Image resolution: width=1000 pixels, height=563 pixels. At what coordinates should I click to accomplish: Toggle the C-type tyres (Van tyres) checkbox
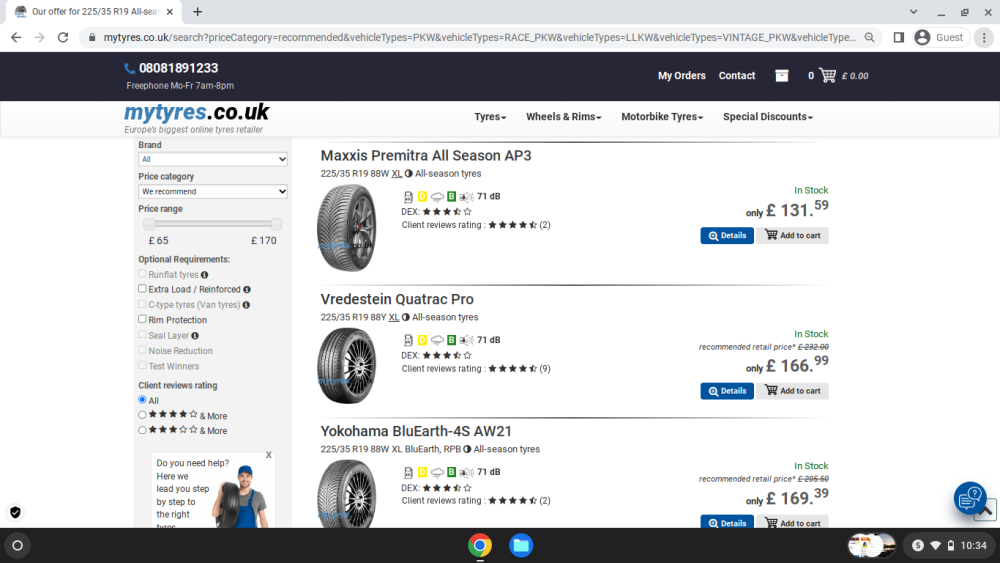(142, 304)
